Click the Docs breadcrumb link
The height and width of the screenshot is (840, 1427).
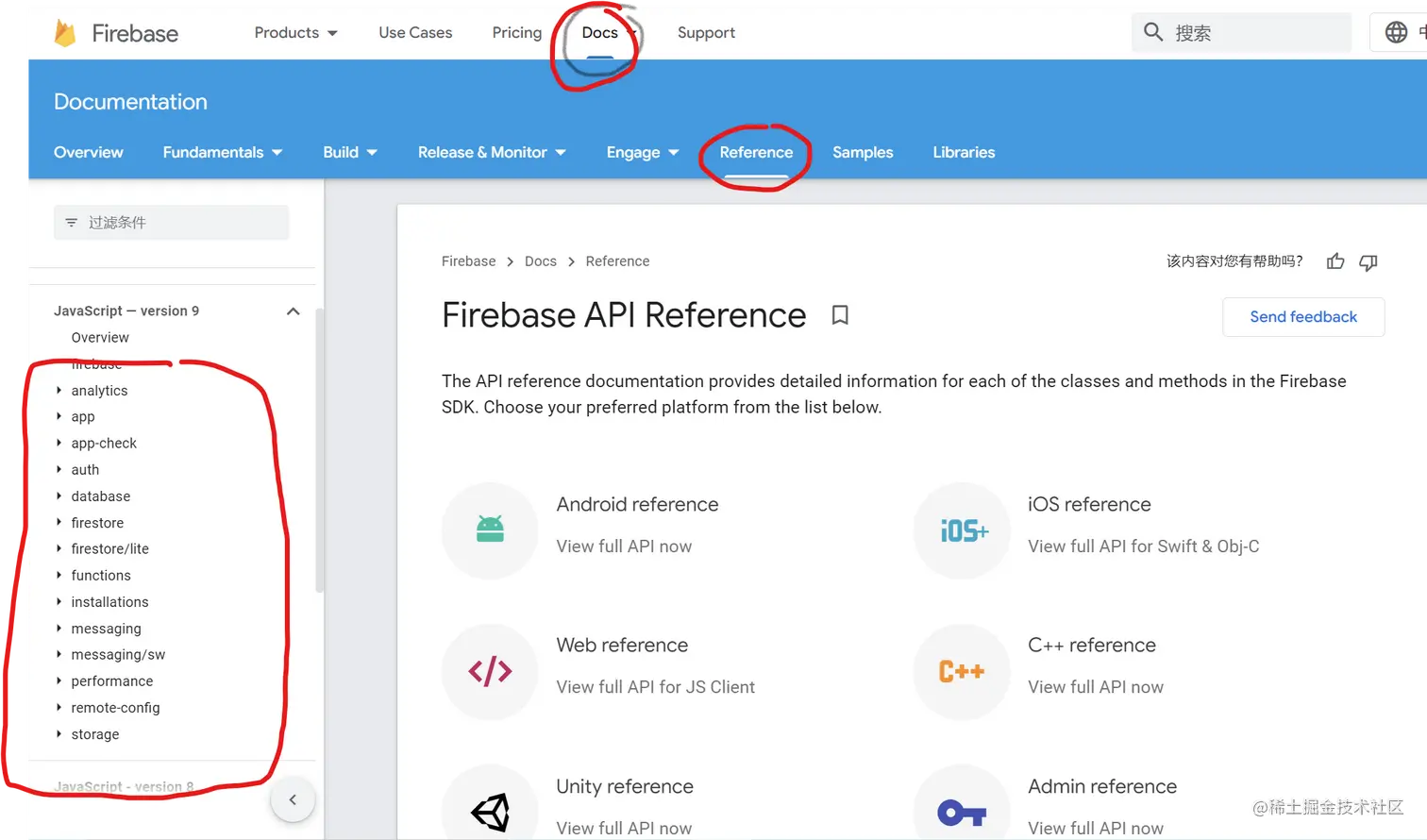pyautogui.click(x=541, y=261)
